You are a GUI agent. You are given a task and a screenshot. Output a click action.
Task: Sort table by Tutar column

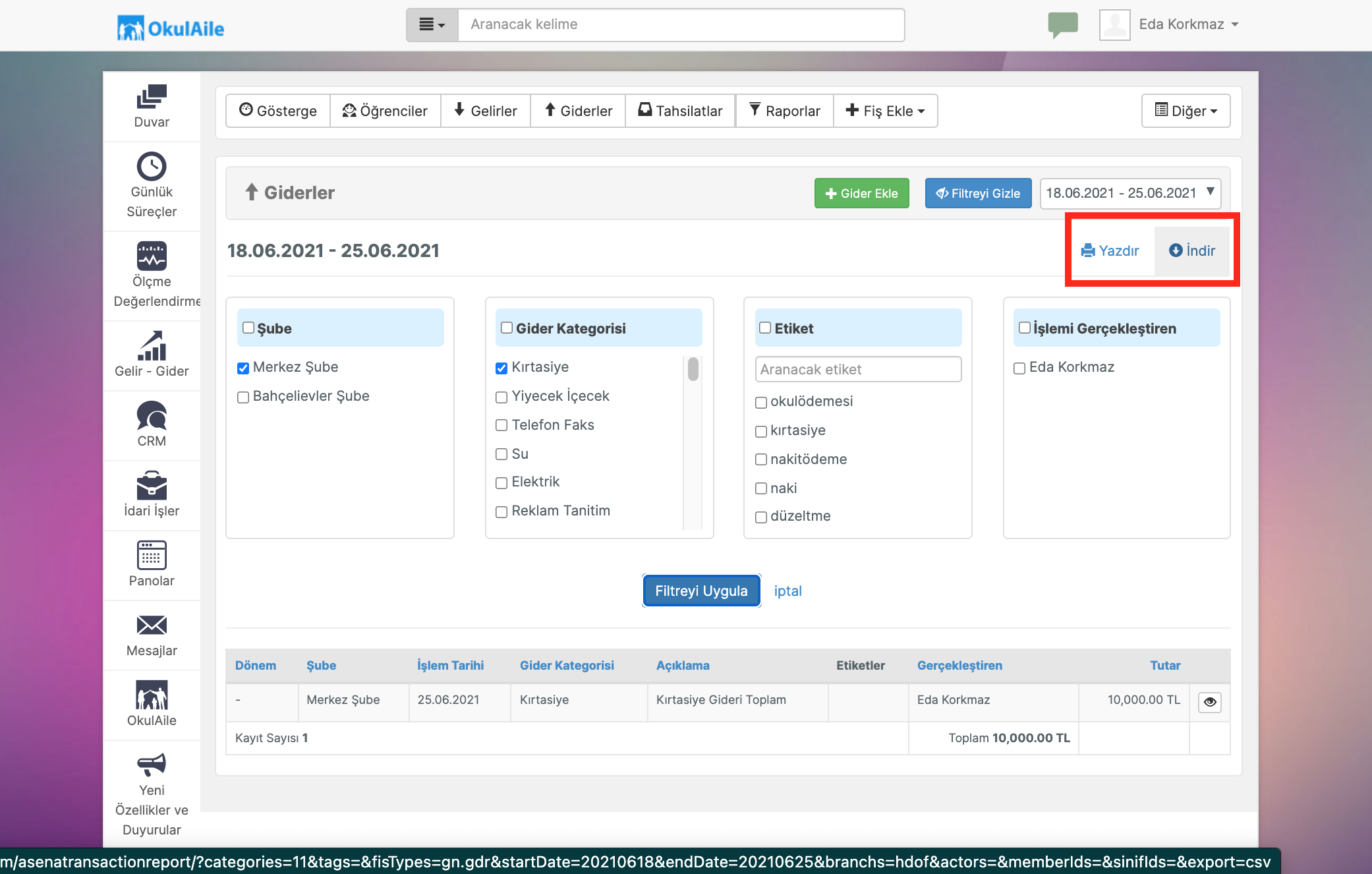1165,665
